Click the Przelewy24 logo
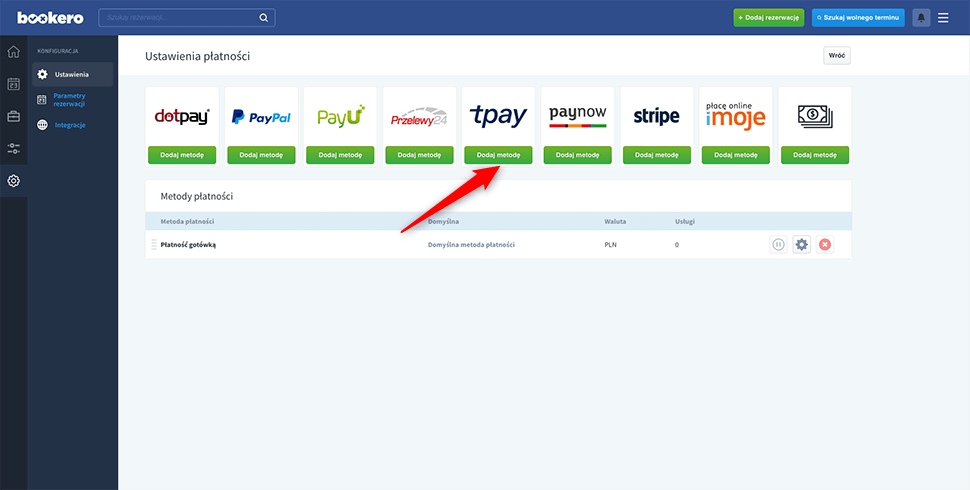This screenshot has height=490, width=970. (x=419, y=117)
